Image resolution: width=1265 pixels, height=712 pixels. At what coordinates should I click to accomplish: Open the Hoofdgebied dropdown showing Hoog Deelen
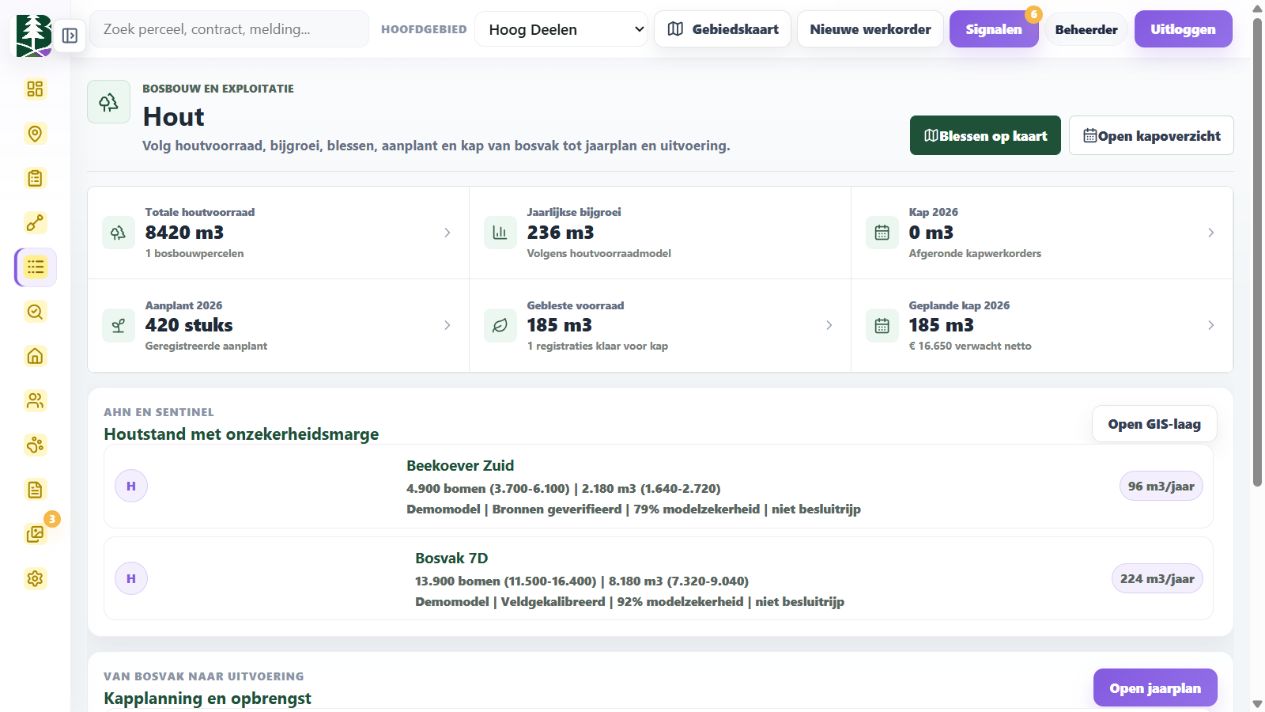[562, 30]
